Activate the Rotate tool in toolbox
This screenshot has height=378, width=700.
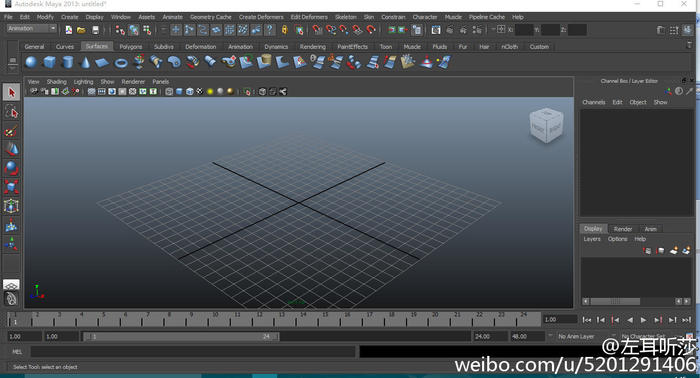[12, 168]
